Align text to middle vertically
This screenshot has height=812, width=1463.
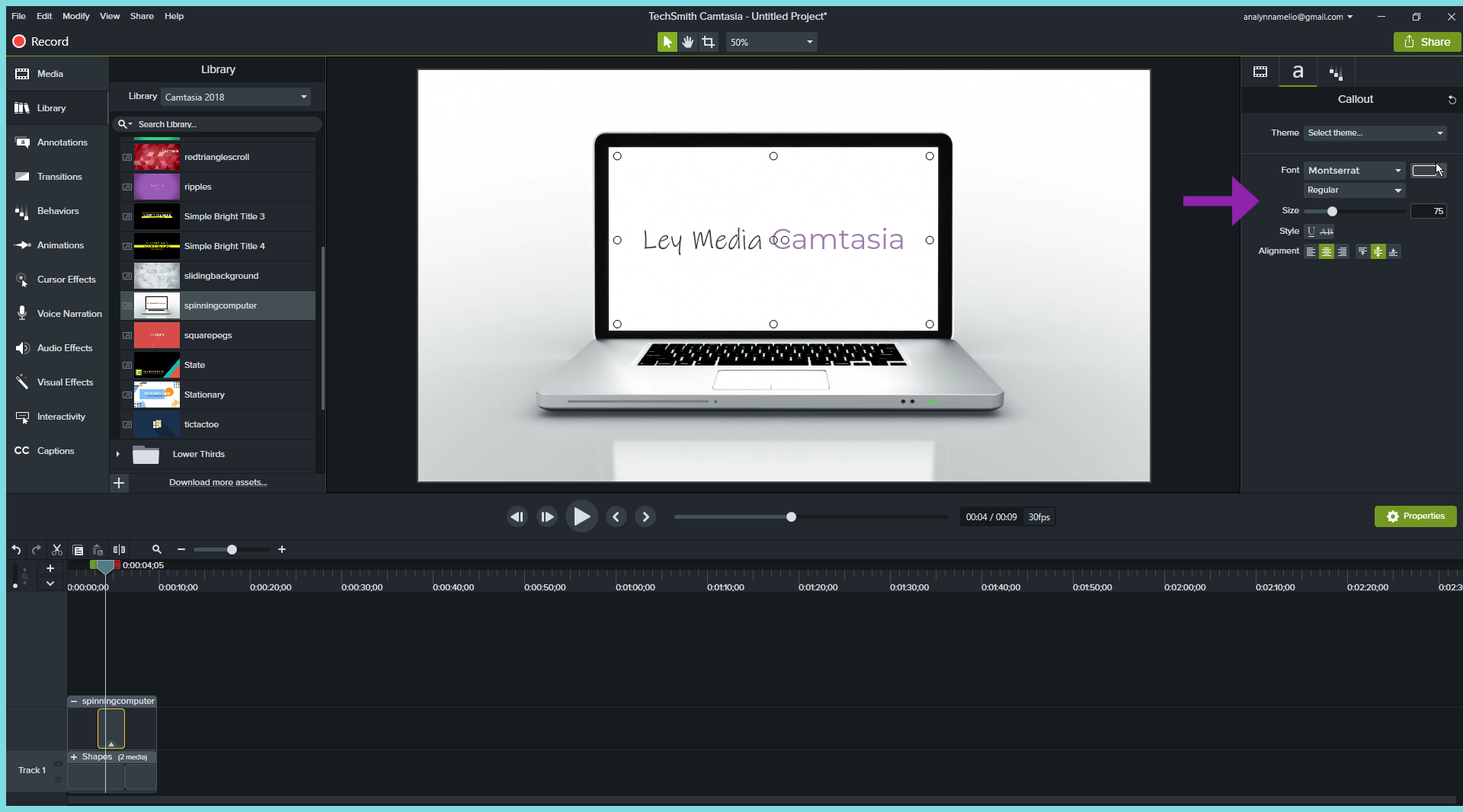[1378, 251]
